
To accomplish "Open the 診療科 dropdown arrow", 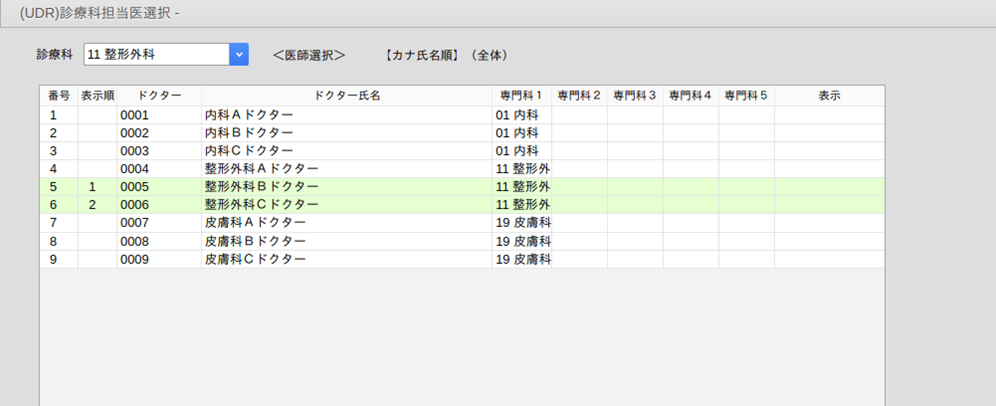I will 239,55.
